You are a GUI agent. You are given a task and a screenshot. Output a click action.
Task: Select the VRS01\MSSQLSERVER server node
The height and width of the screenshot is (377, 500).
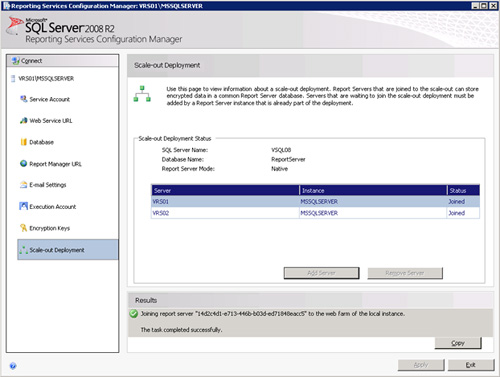tap(46, 79)
